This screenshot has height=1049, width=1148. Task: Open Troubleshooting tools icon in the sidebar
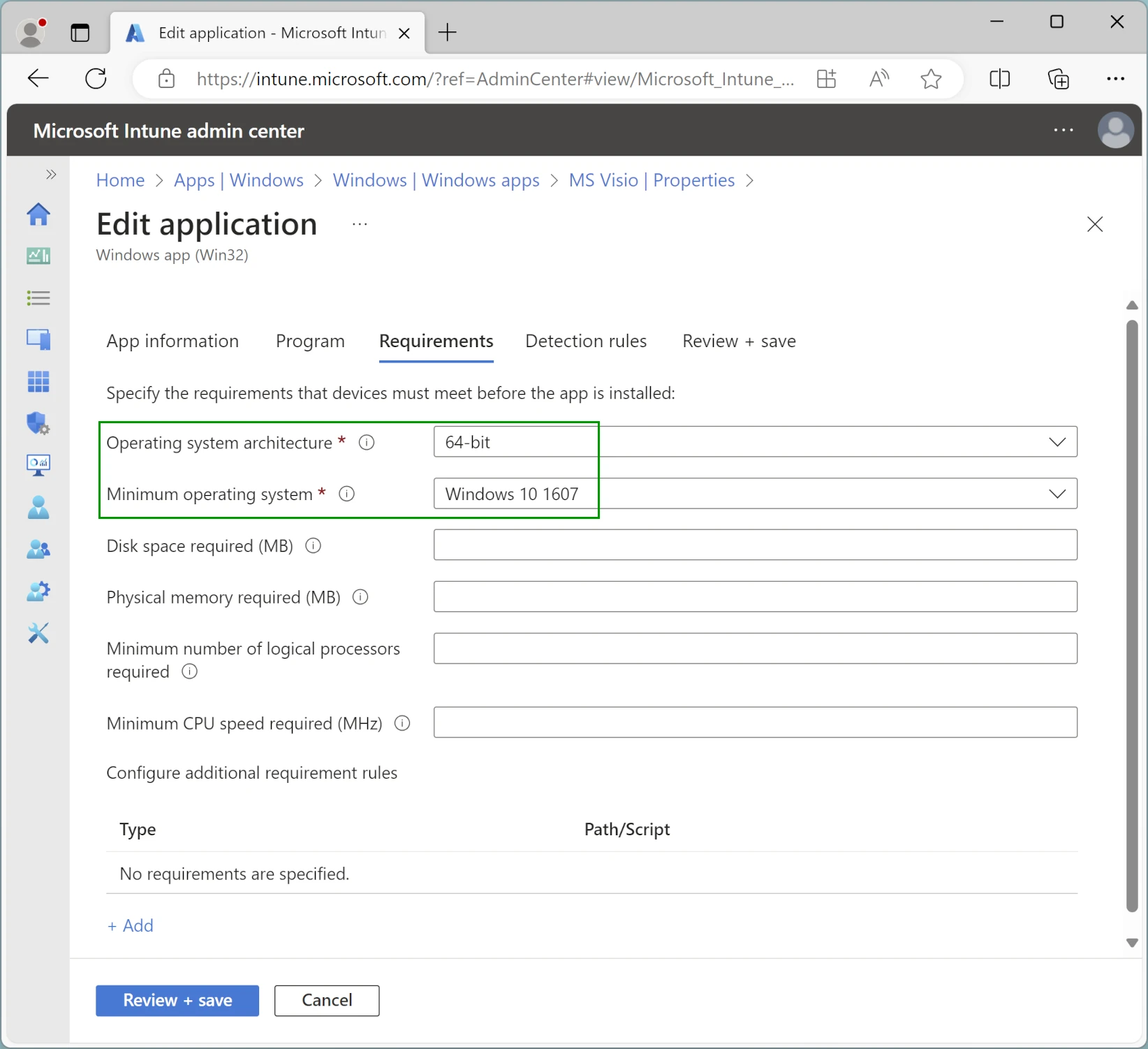pos(38,633)
